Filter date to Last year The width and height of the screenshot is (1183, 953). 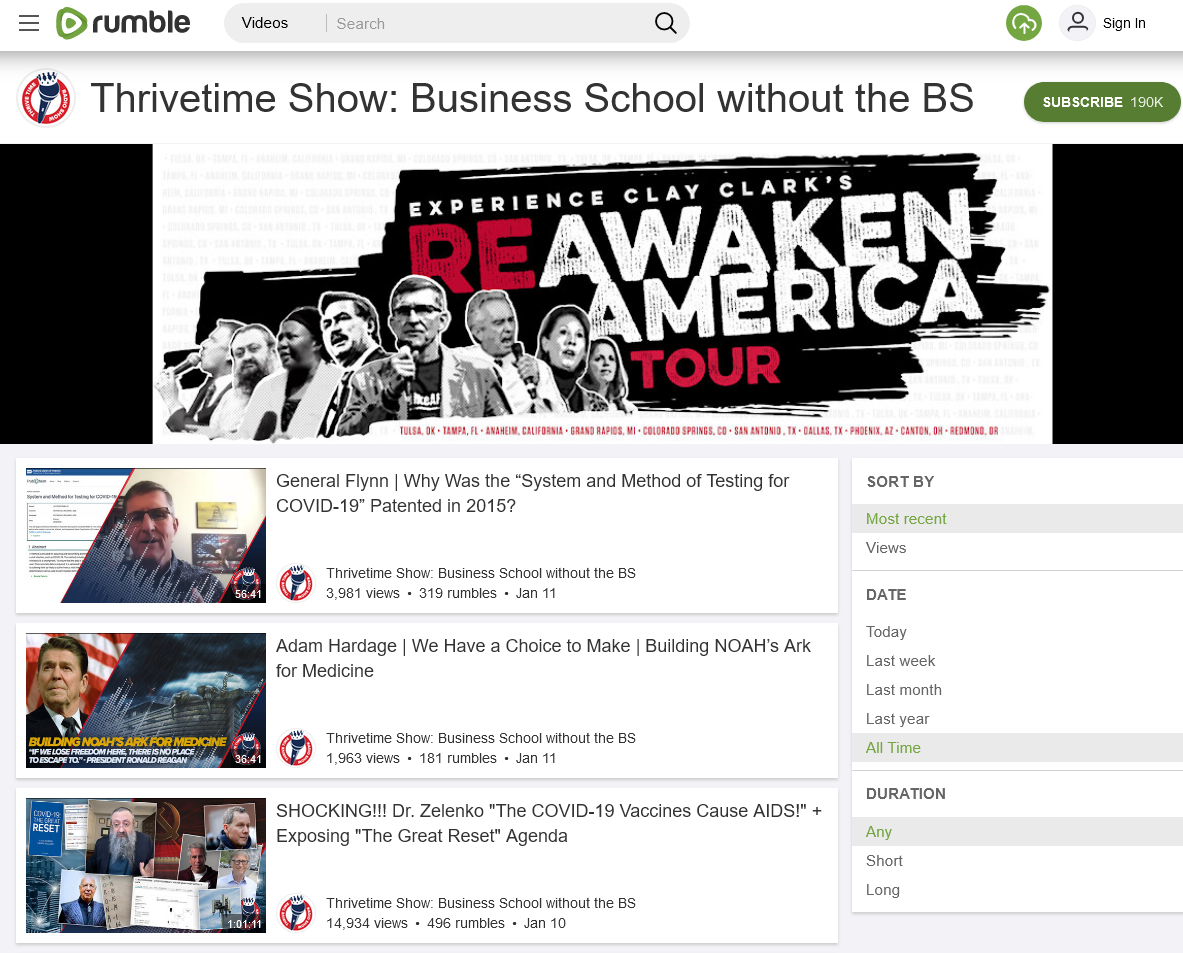(1017, 719)
